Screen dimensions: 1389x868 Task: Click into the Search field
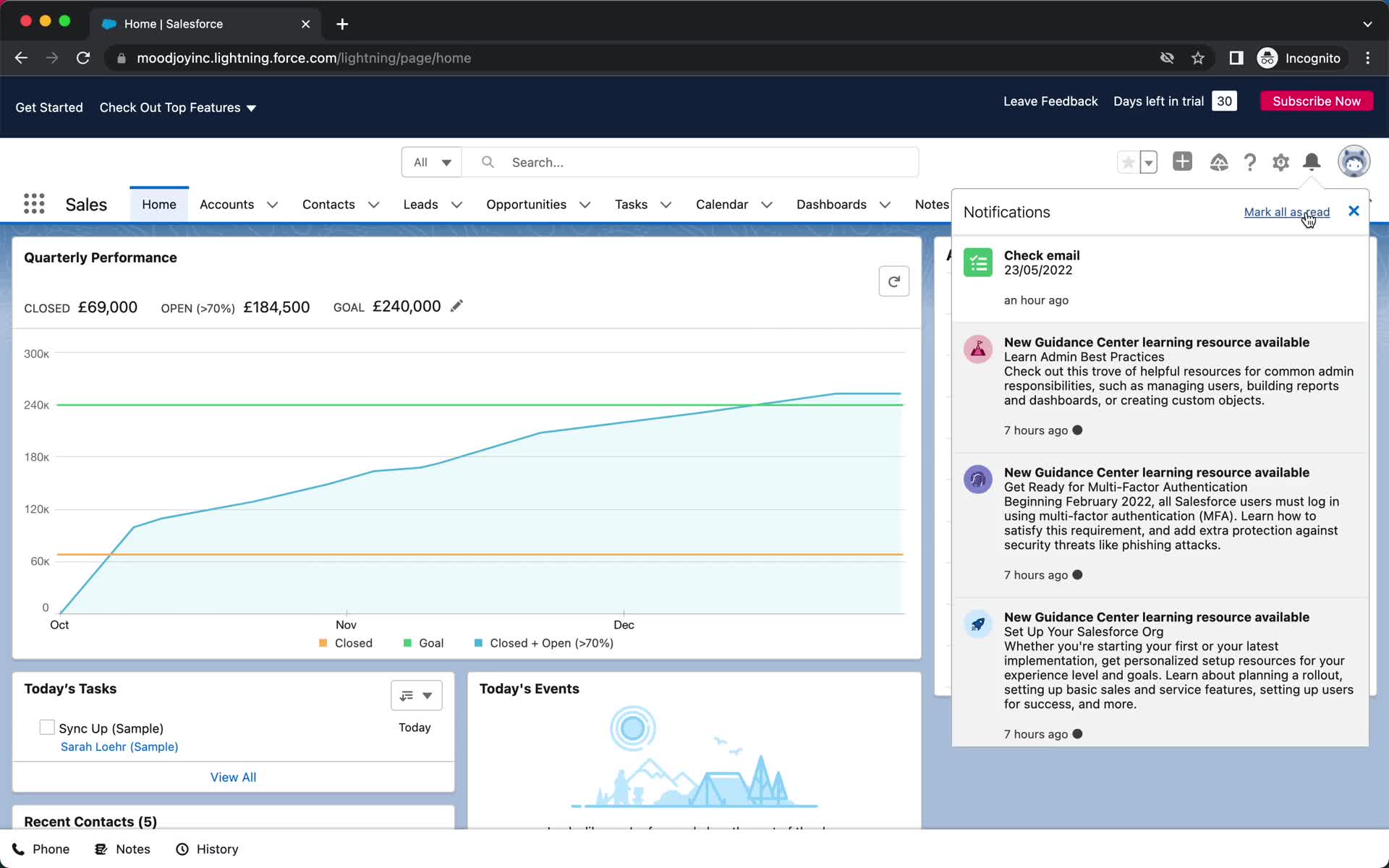pos(690,162)
